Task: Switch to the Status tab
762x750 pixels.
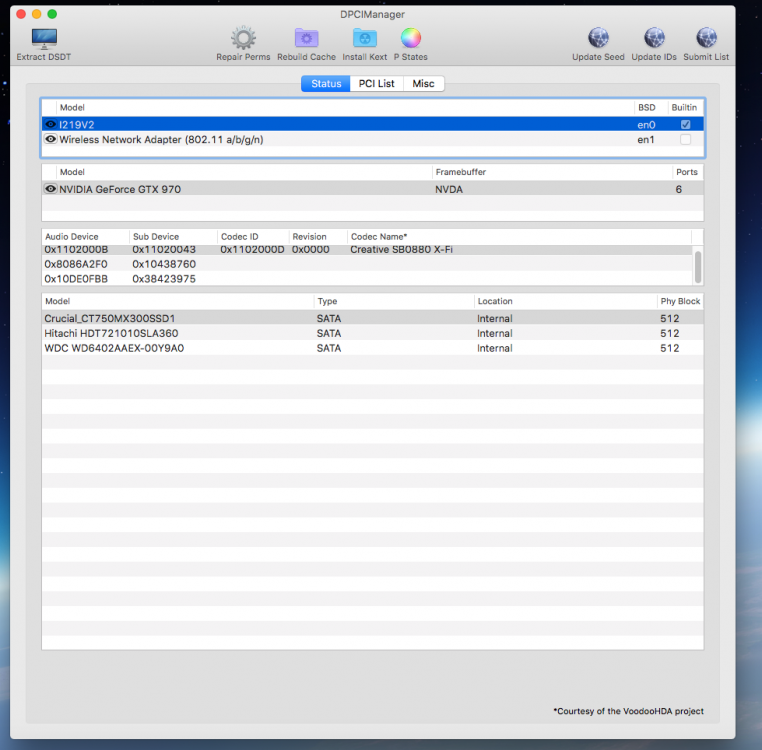Action: click(326, 84)
